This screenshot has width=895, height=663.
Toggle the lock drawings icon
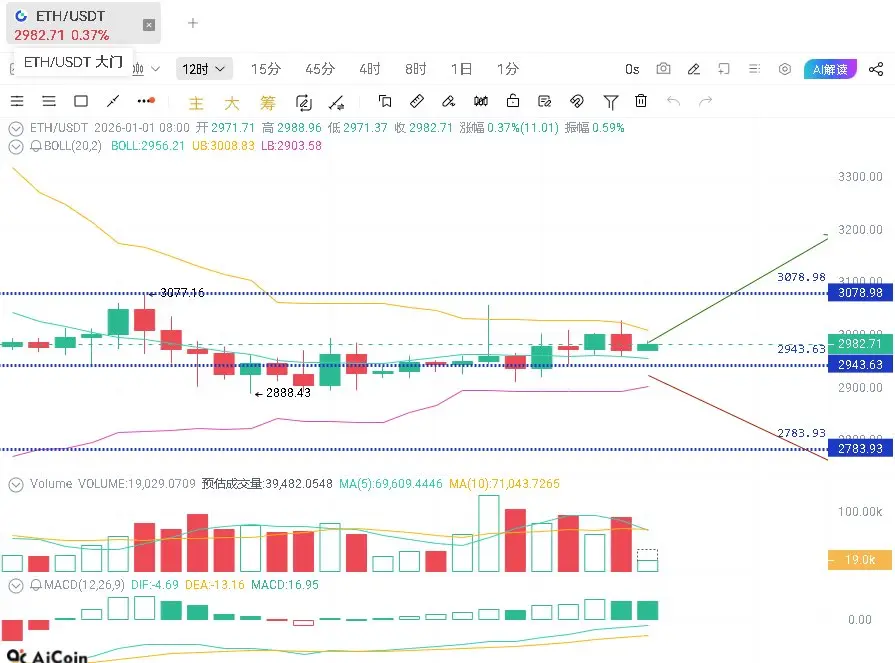(x=513, y=100)
